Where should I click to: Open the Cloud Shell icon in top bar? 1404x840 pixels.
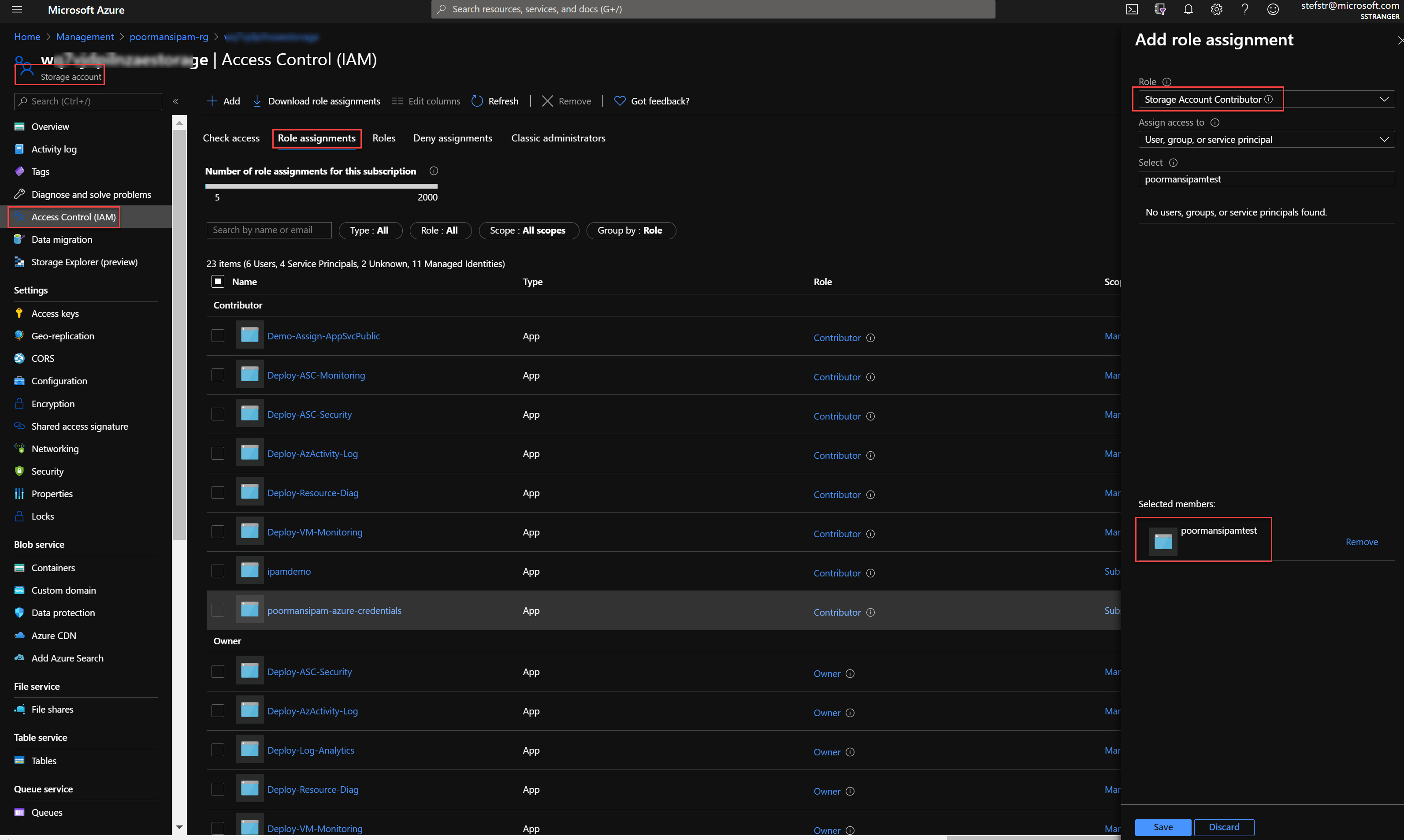(1132, 9)
